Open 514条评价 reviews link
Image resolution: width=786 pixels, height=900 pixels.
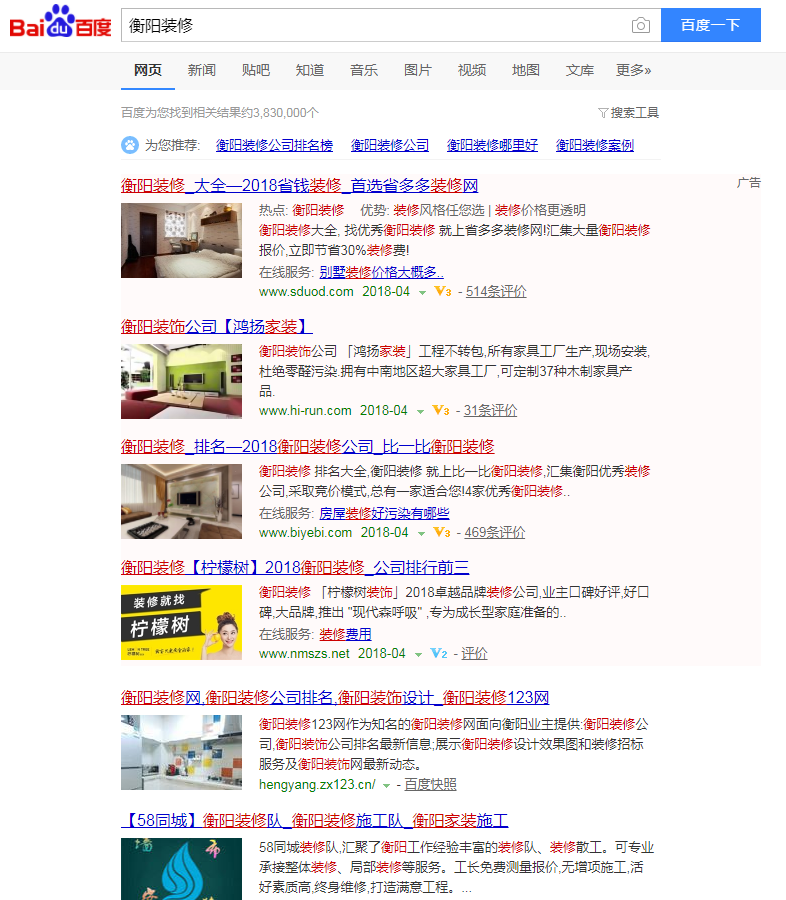coord(496,292)
